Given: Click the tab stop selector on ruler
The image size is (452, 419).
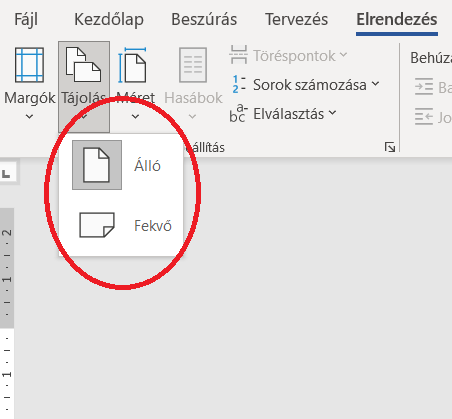Looking at the screenshot, I should tap(7, 173).
